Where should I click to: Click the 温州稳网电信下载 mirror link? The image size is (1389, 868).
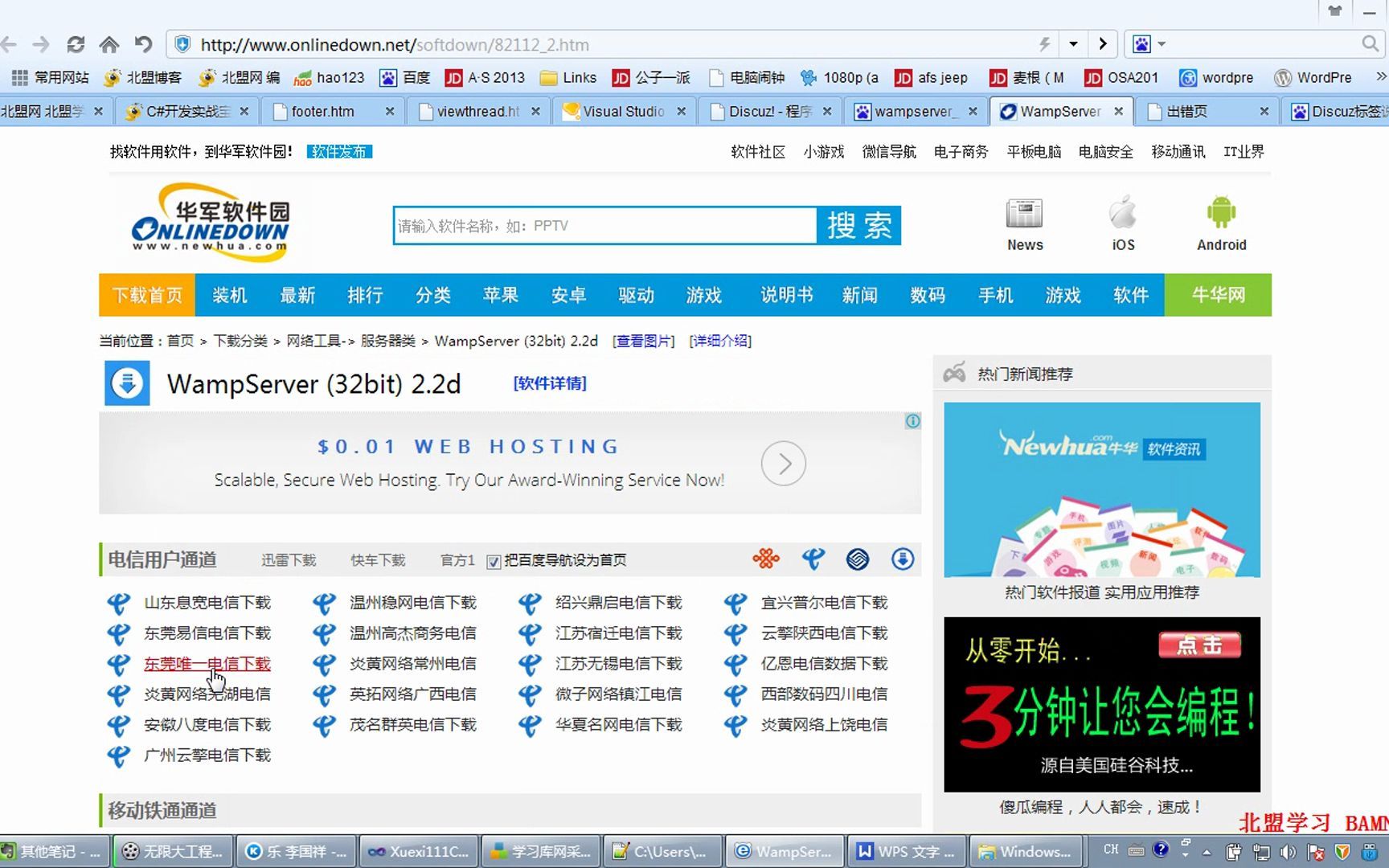click(x=413, y=603)
